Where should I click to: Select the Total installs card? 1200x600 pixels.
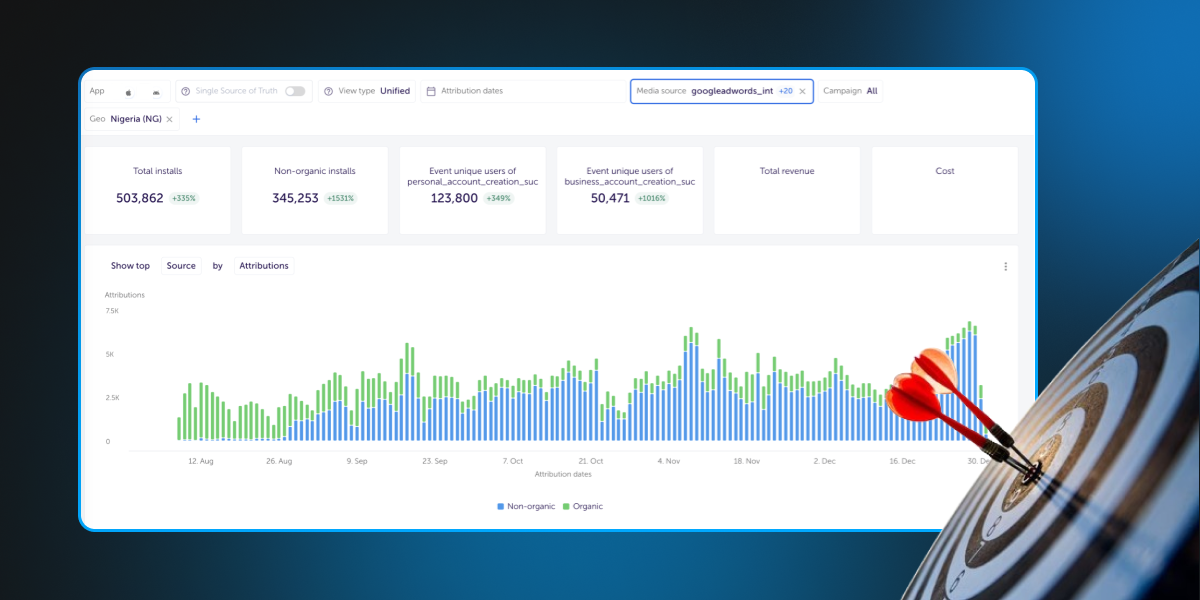(157, 191)
